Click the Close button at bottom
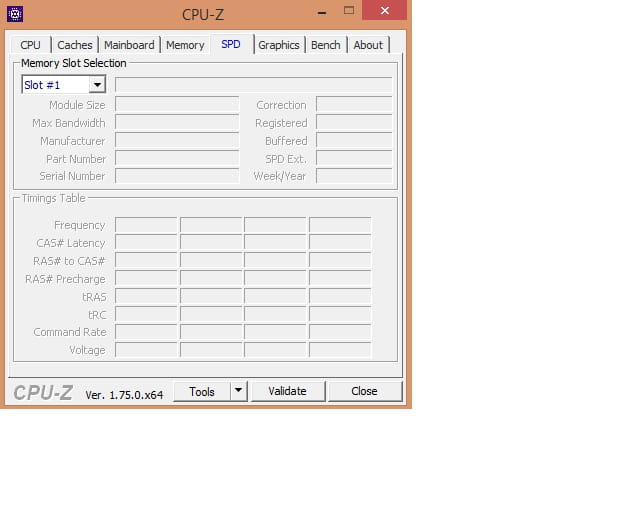The image size is (640, 505). 364,392
